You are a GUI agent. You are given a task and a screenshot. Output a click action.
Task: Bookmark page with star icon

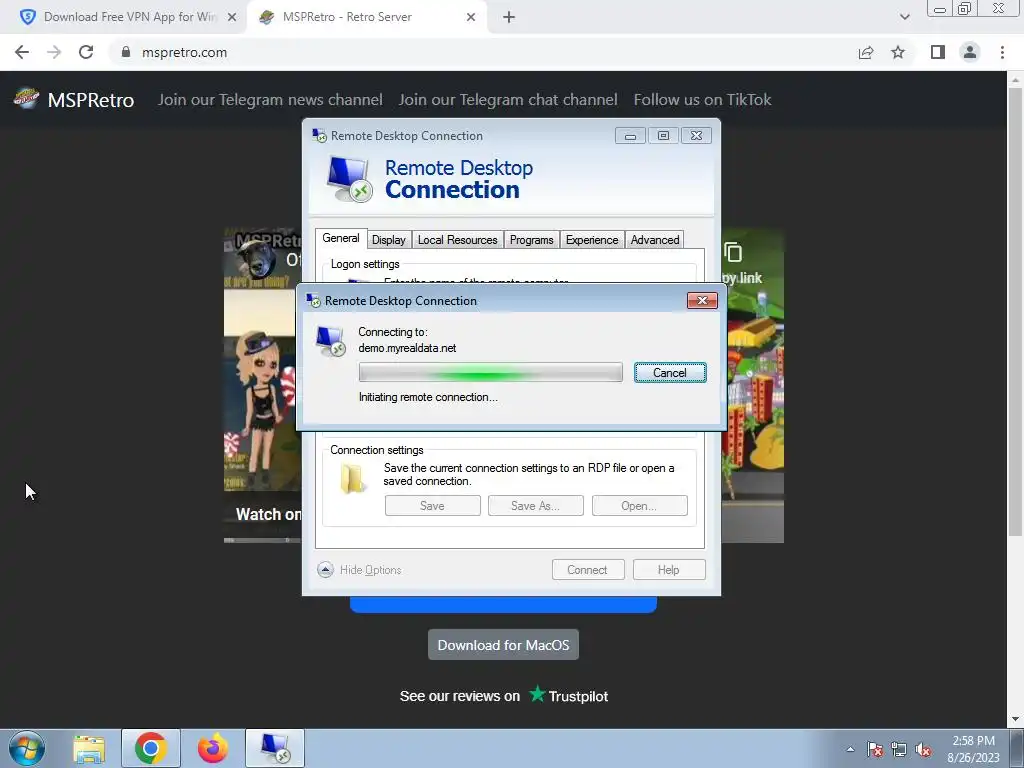(898, 52)
